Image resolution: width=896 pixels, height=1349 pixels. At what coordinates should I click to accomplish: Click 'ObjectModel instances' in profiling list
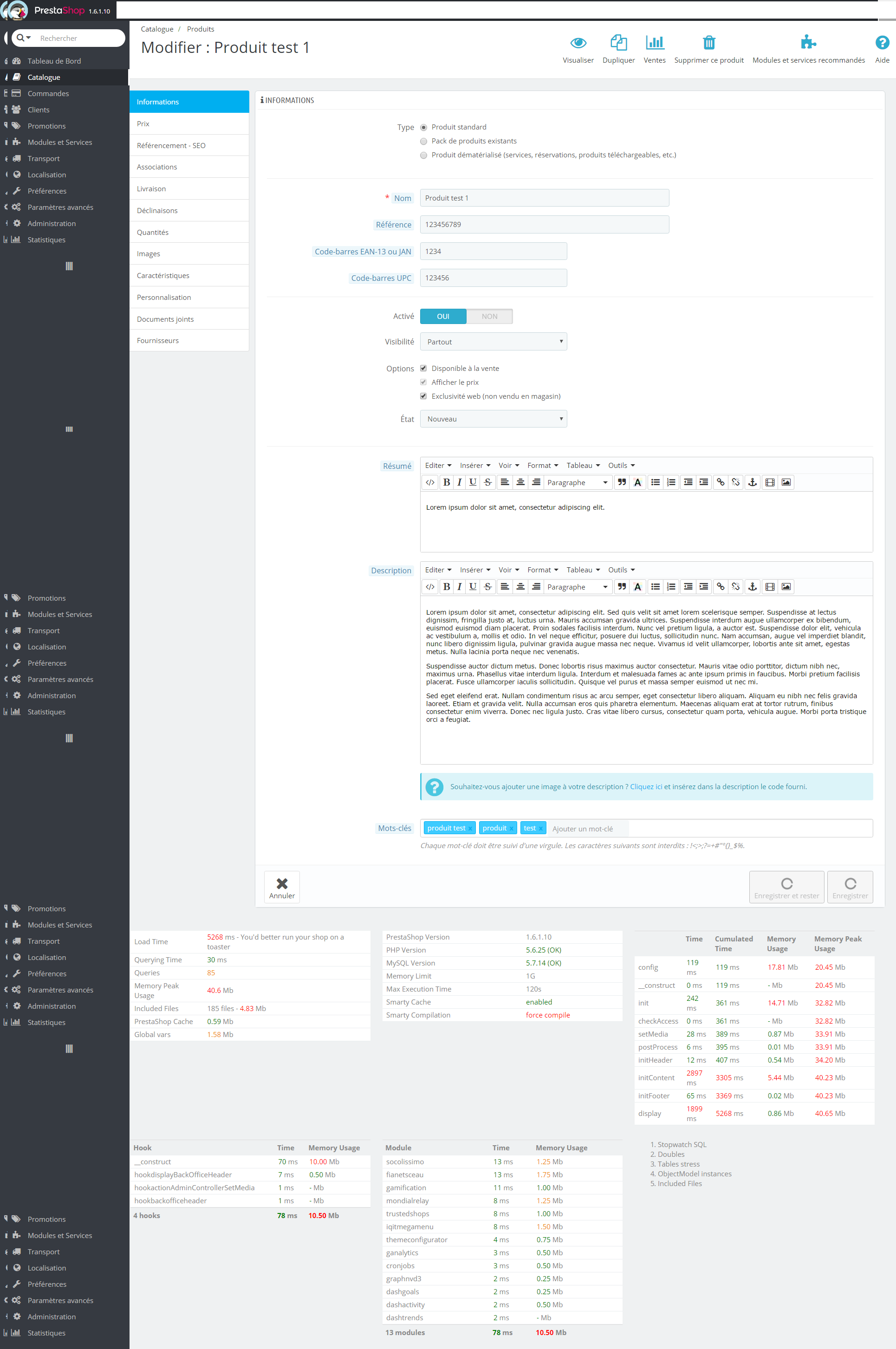[695, 1174]
